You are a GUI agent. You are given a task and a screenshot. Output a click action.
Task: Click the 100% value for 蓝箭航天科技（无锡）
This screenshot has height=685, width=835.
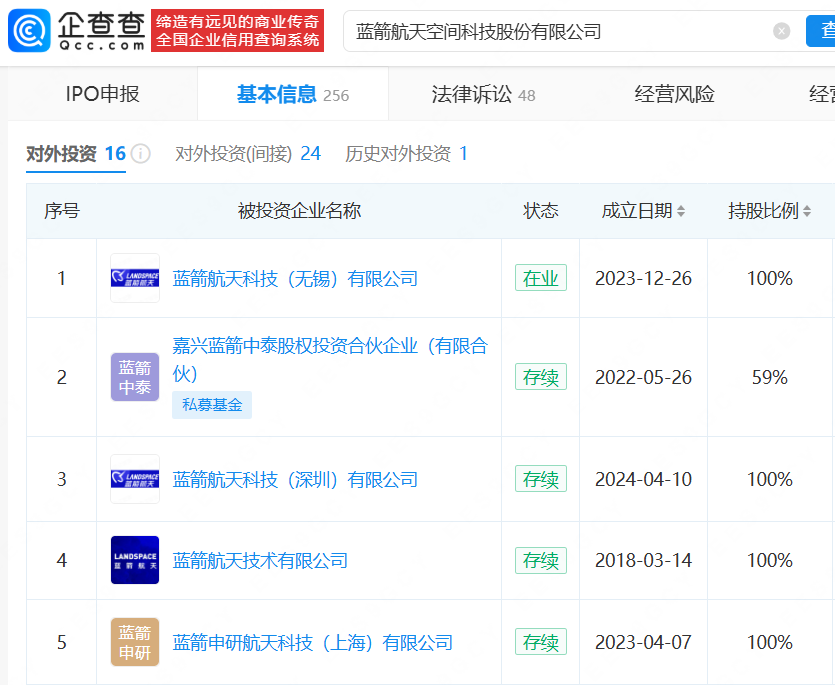point(769,278)
